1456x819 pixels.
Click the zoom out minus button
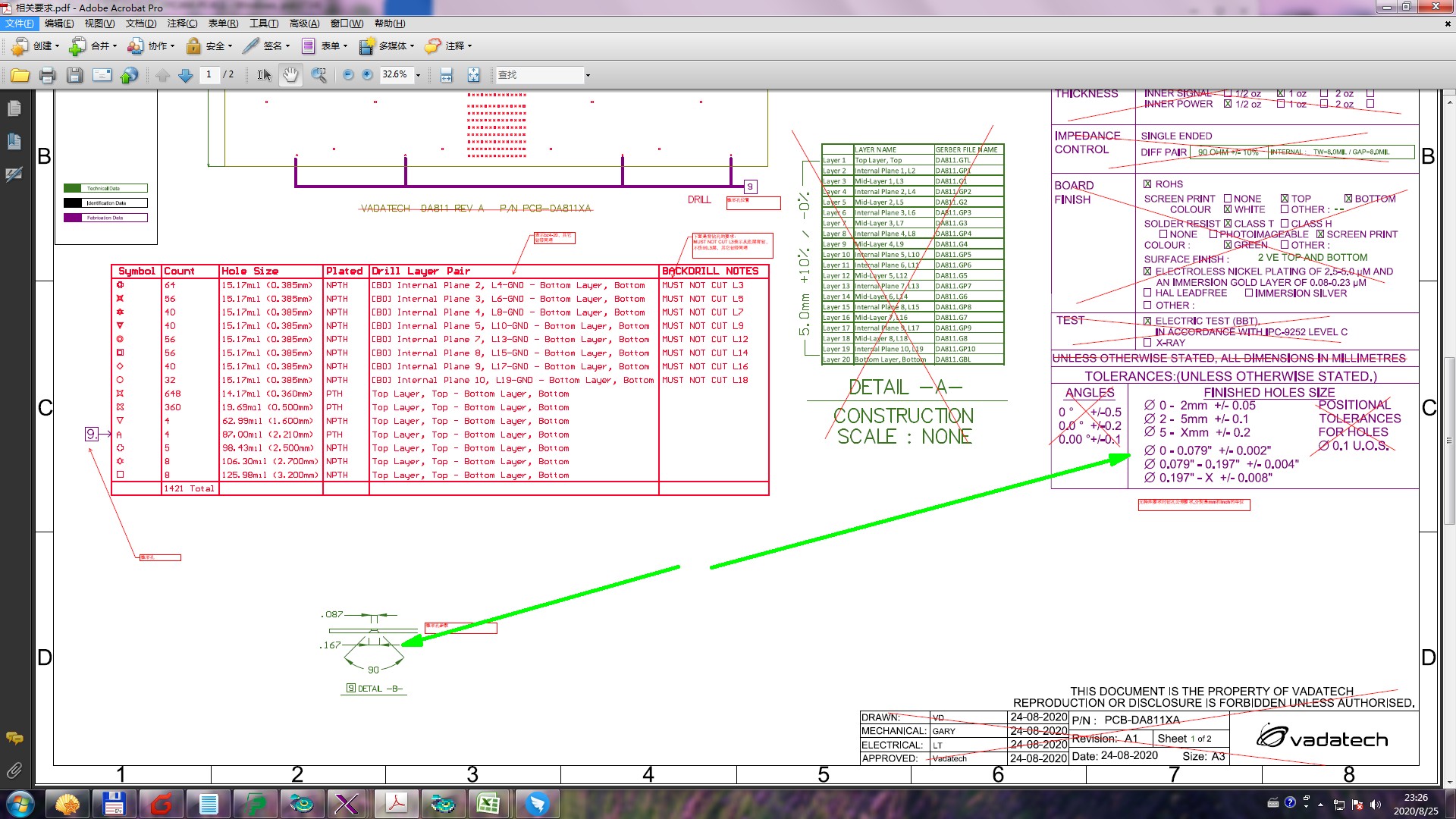tap(348, 75)
